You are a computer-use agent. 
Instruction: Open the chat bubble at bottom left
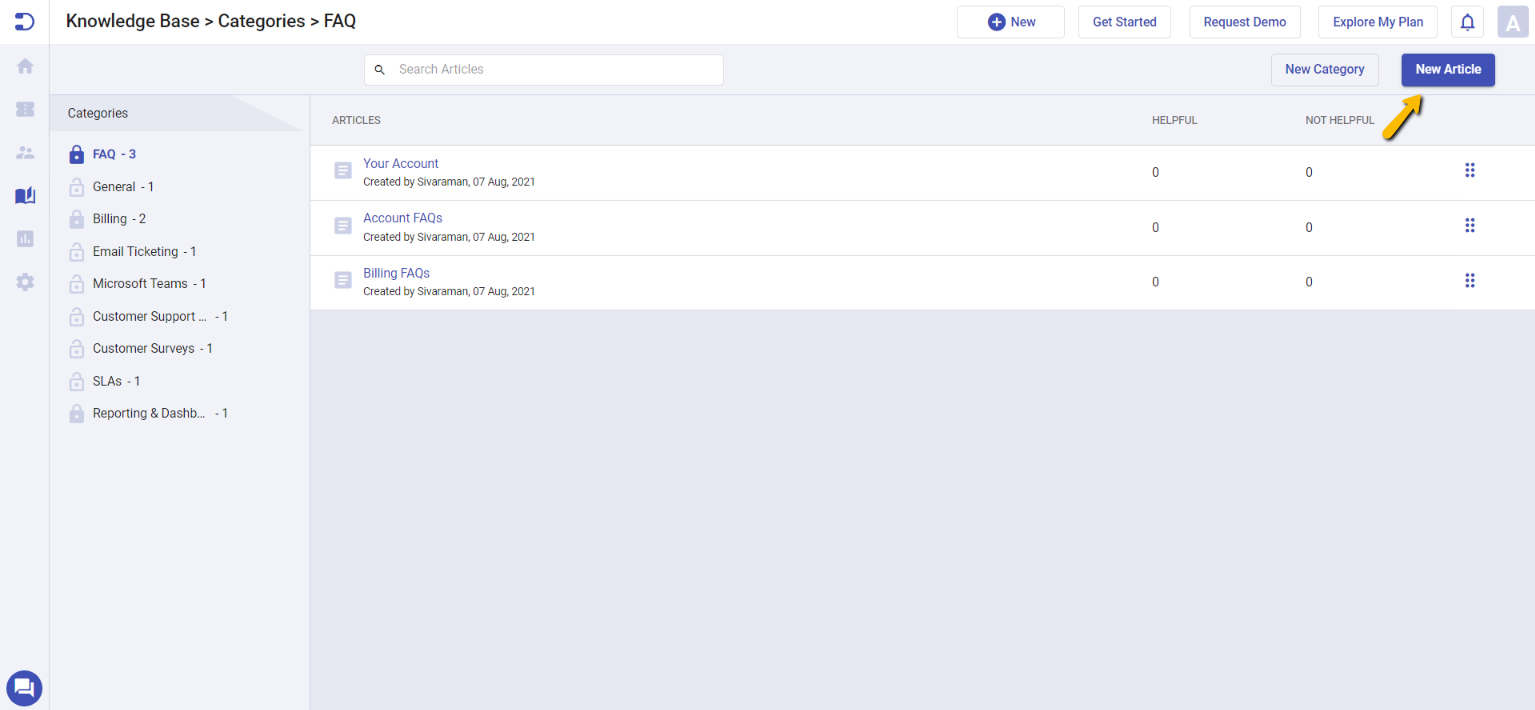click(x=24, y=688)
